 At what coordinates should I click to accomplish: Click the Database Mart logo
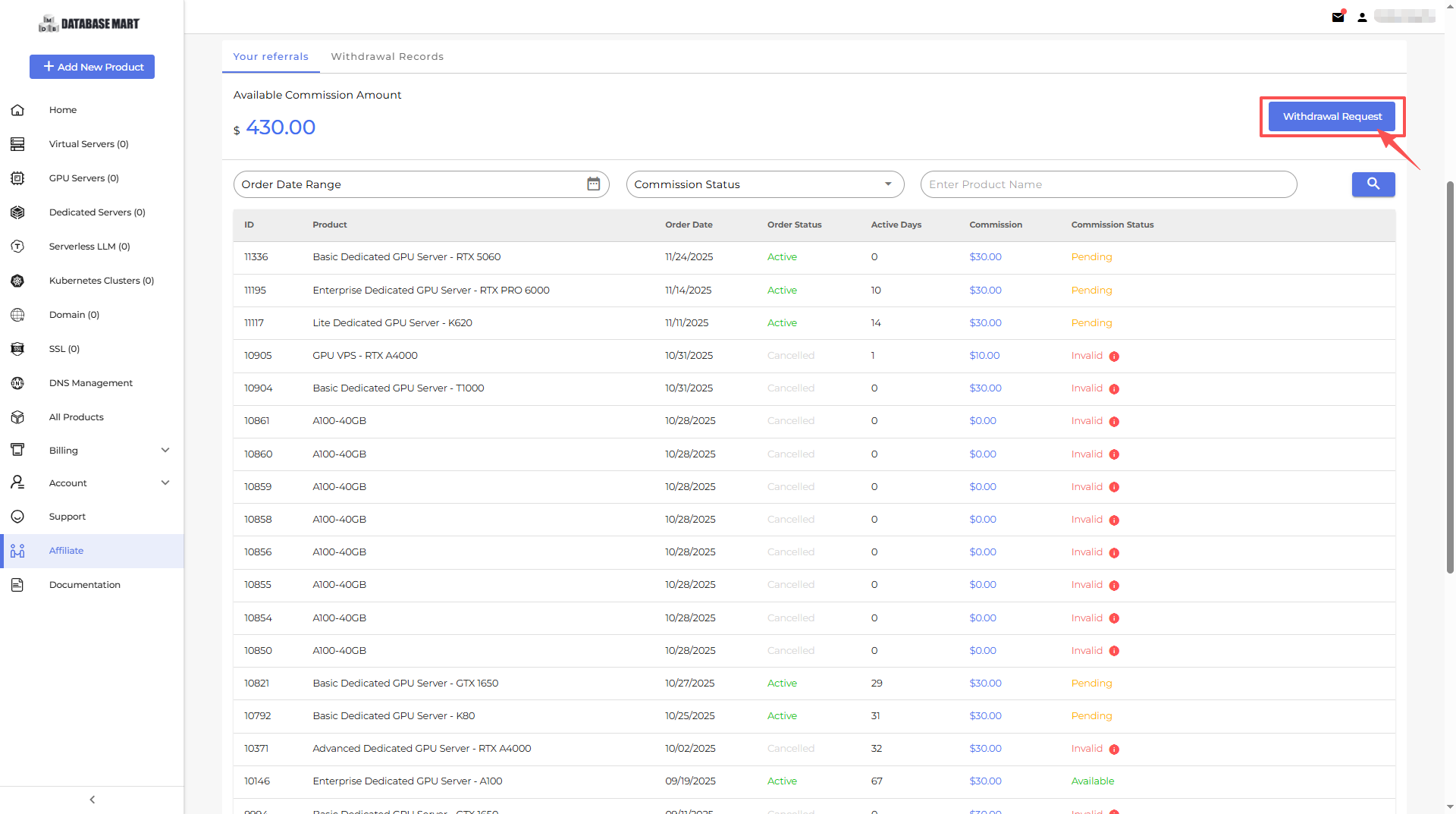(89, 24)
